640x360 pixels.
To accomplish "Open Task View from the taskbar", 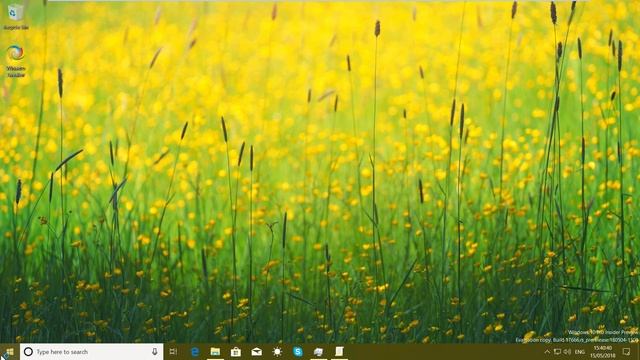I will pyautogui.click(x=173, y=352).
